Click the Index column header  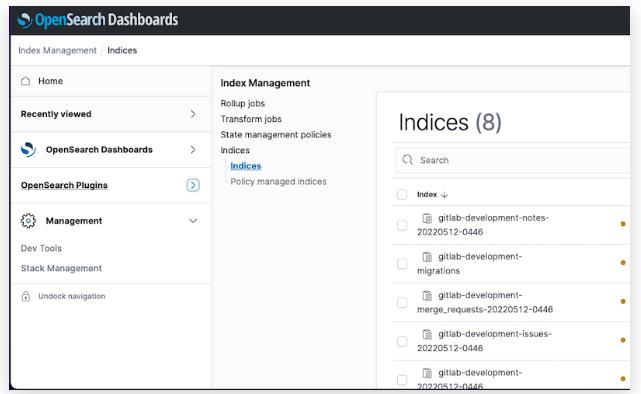tap(427, 195)
